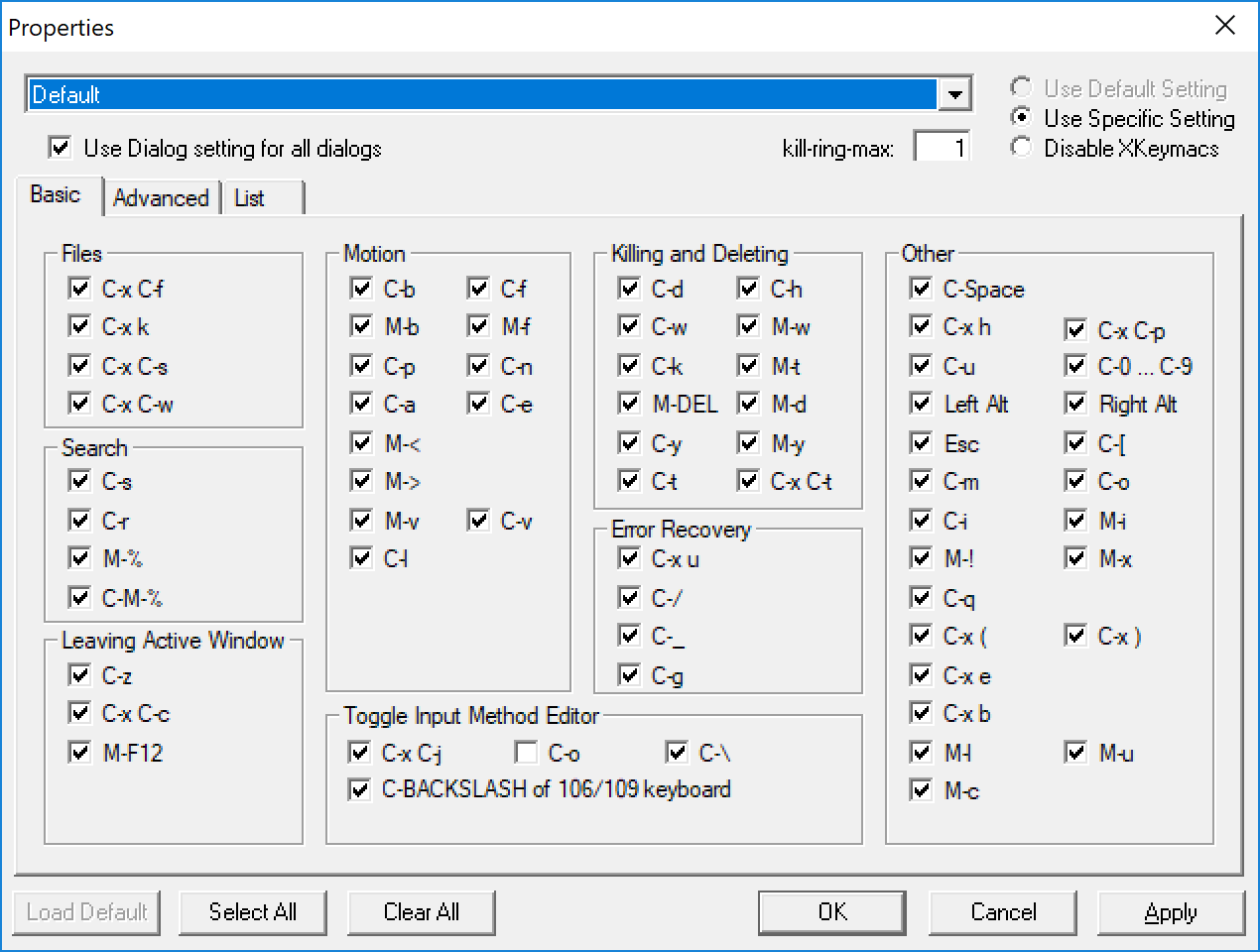Switch to the Advanced tab
Image resolution: width=1260 pixels, height=952 pixels.
pyautogui.click(x=162, y=198)
